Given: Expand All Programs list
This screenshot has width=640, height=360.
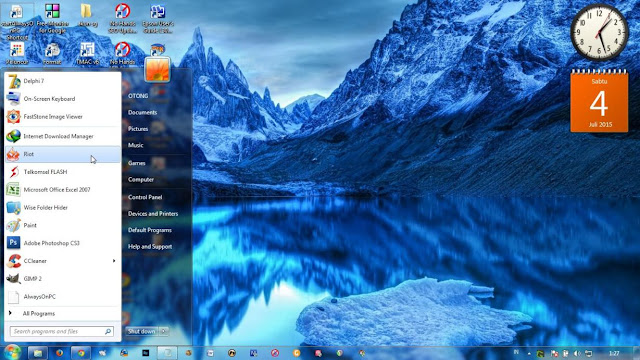Looking at the screenshot, I should [62, 313].
